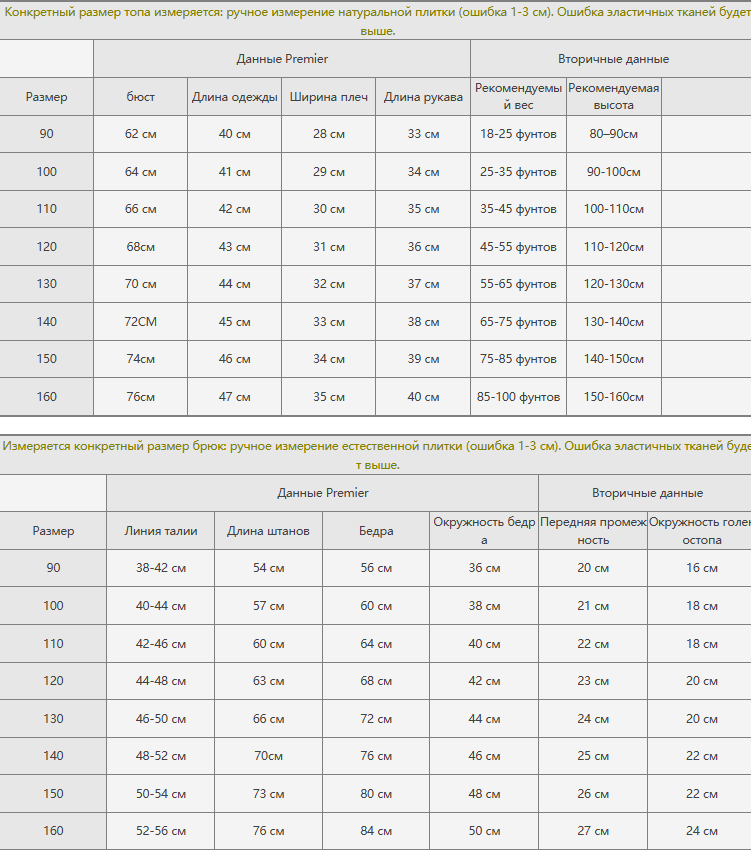
Task: Click the '85-100 фунтов' weight cell
Action: click(518, 397)
